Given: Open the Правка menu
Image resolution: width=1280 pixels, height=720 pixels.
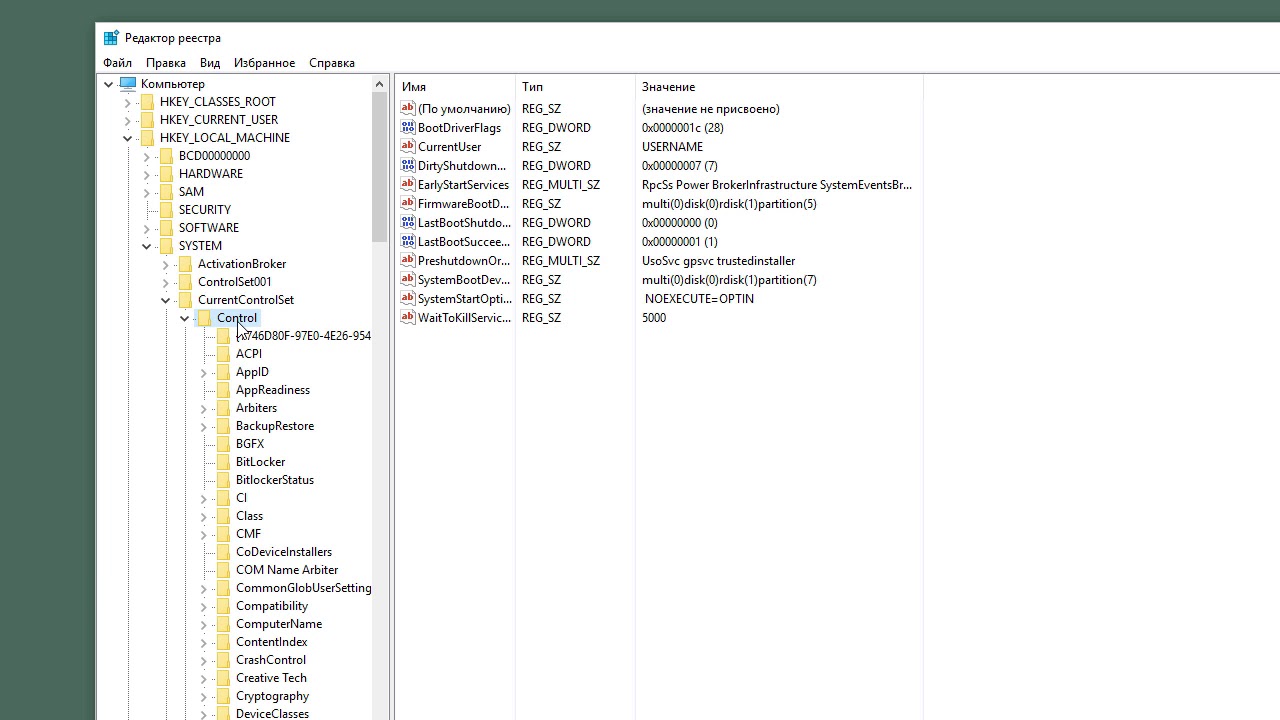Looking at the screenshot, I should [x=165, y=63].
